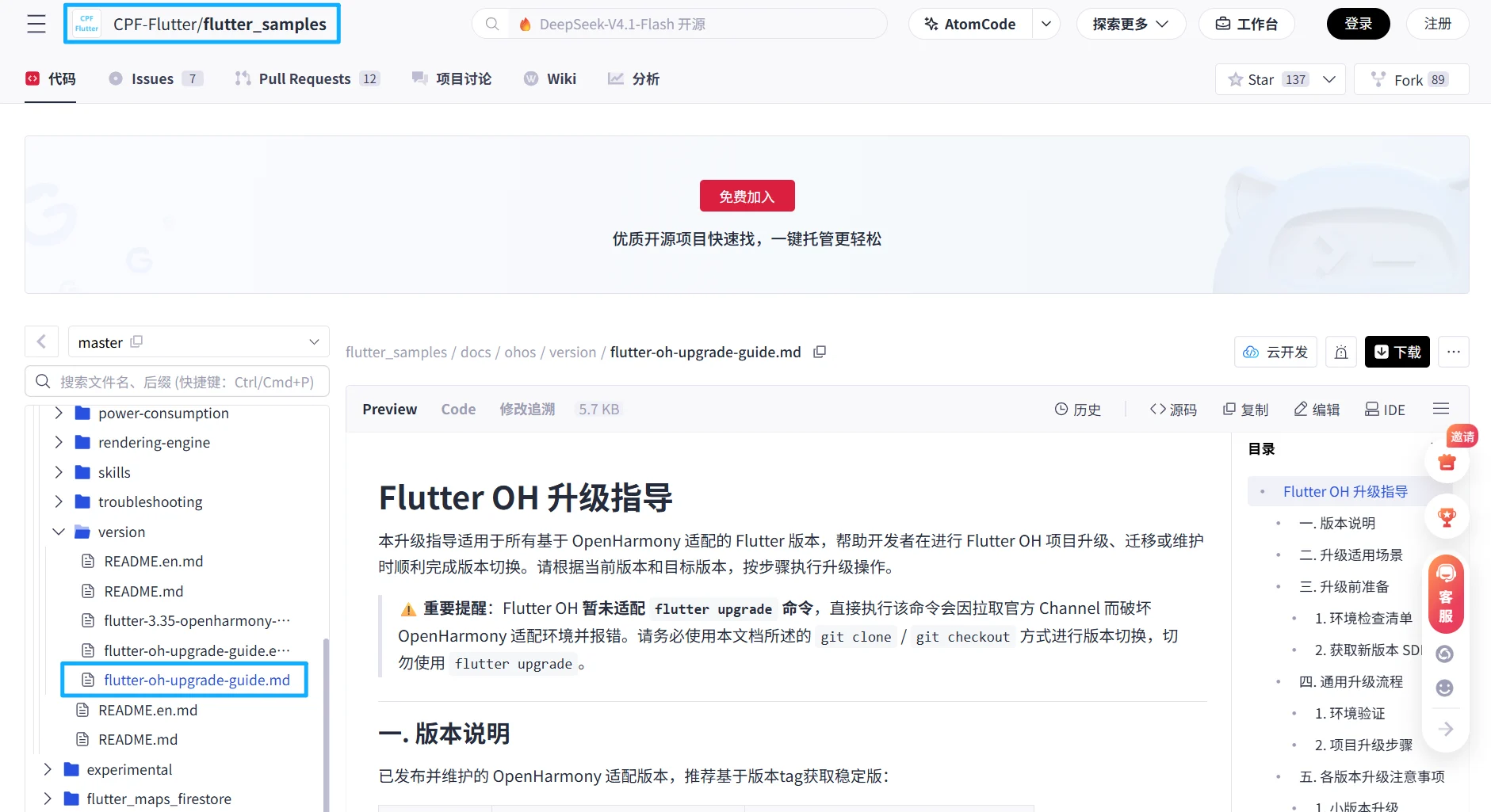Open the hamburger menu at top left
Viewport: 1491px width, 812px height.
coord(36,24)
